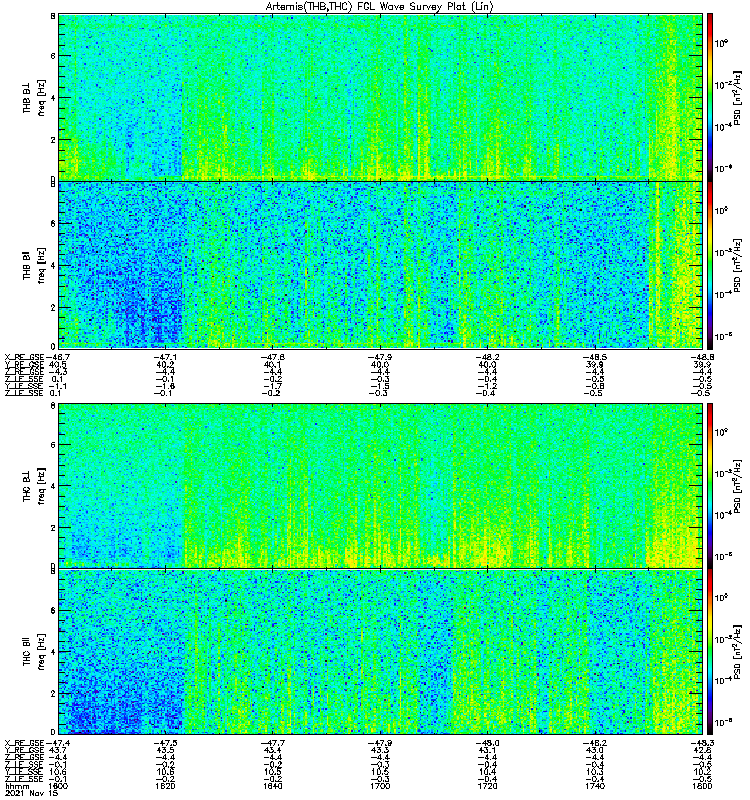Click THB X_RE_GSE value '-48.5'
Image resolution: width=750 pixels, height=800 pixels.
click(x=594, y=357)
